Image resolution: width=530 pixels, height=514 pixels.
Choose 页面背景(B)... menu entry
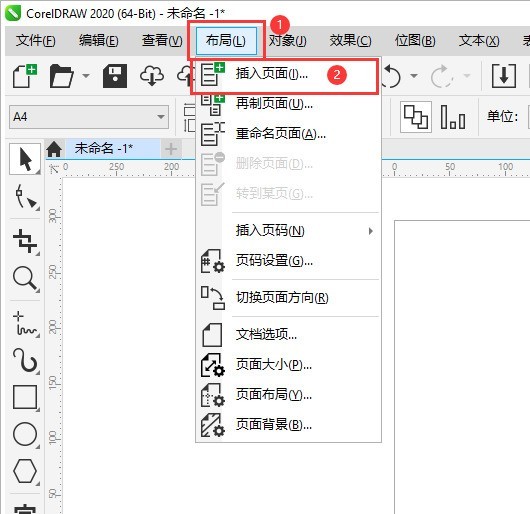click(x=289, y=424)
